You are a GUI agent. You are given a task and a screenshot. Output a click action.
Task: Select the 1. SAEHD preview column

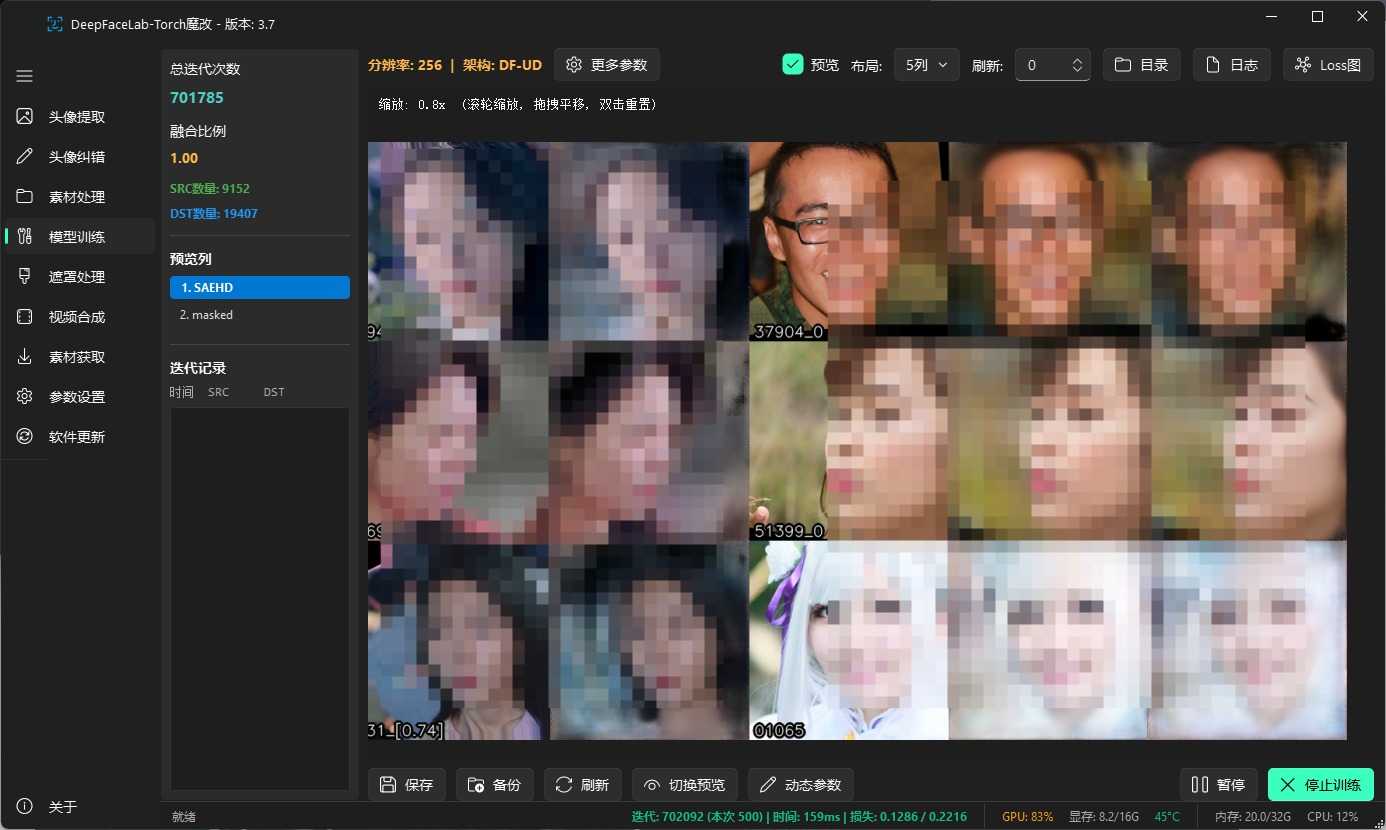(x=259, y=288)
